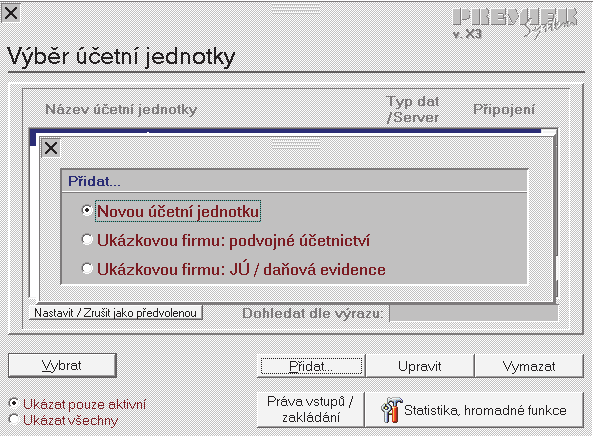Image resolution: width=593 pixels, height=437 pixels.
Task: Click the 'Název účetní jednotky' column header
Action: pyautogui.click(x=121, y=109)
